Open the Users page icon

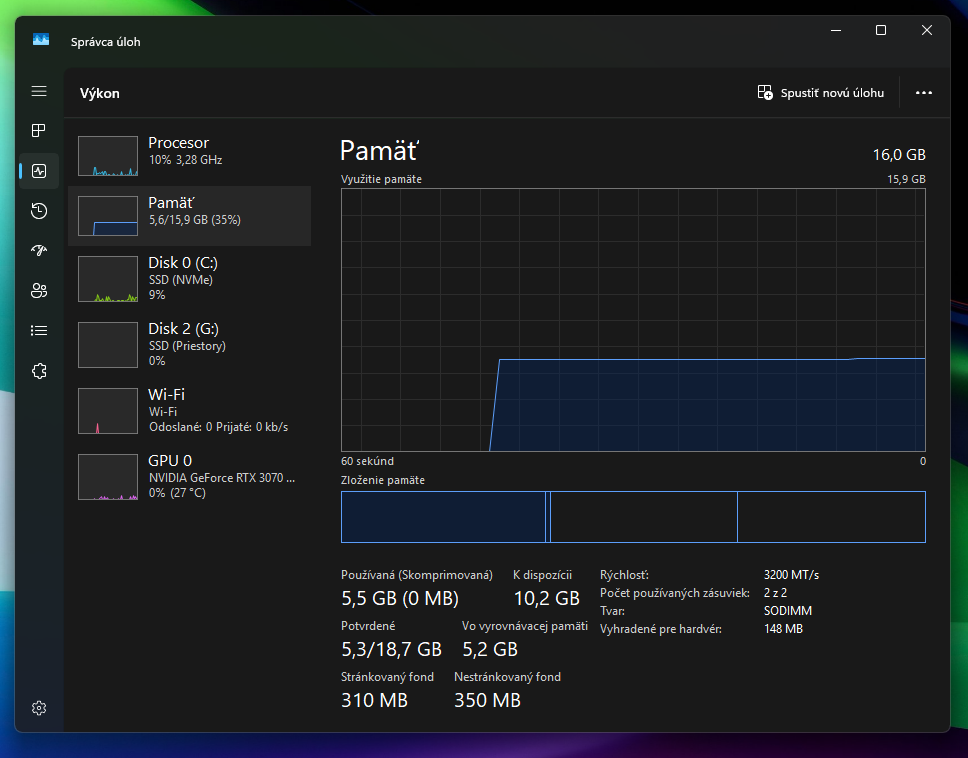[39, 291]
